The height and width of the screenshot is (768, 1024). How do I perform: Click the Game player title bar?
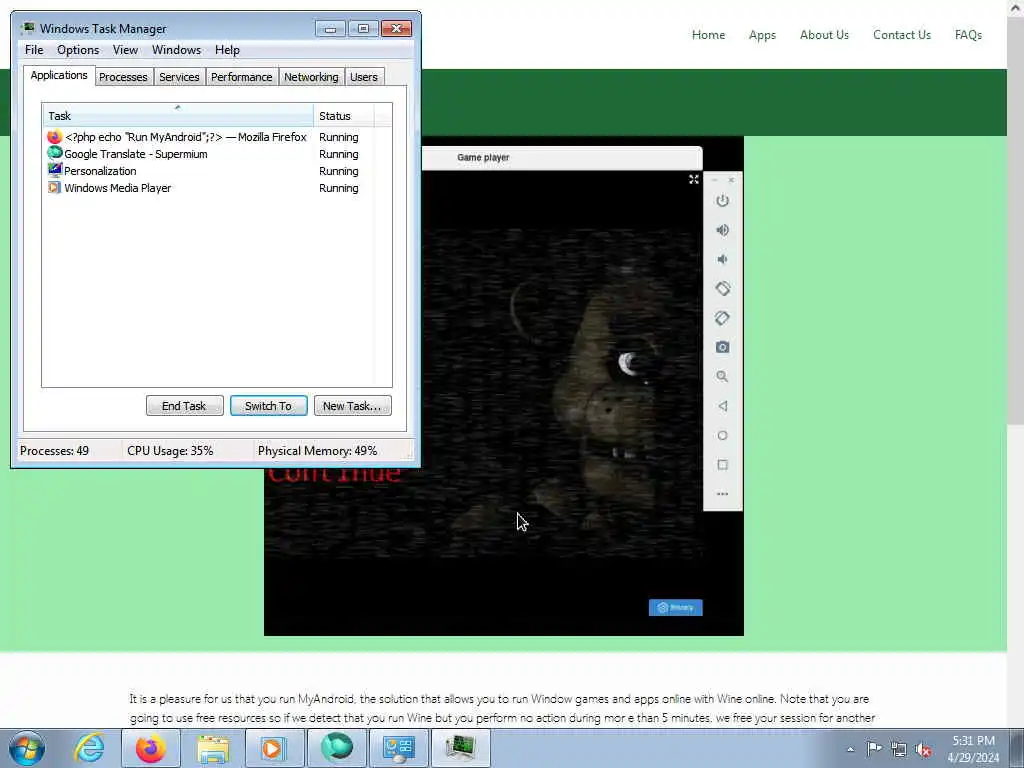[x=562, y=157]
